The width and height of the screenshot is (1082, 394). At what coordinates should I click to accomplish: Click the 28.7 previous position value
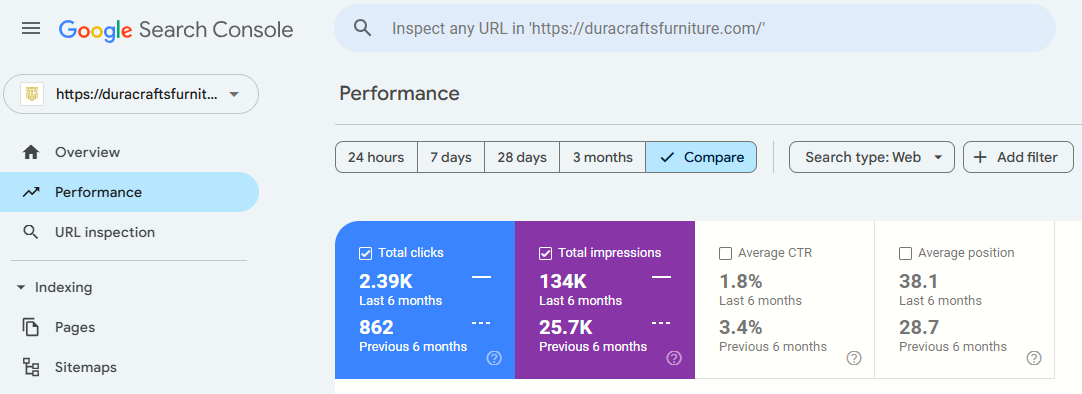[x=918, y=326]
